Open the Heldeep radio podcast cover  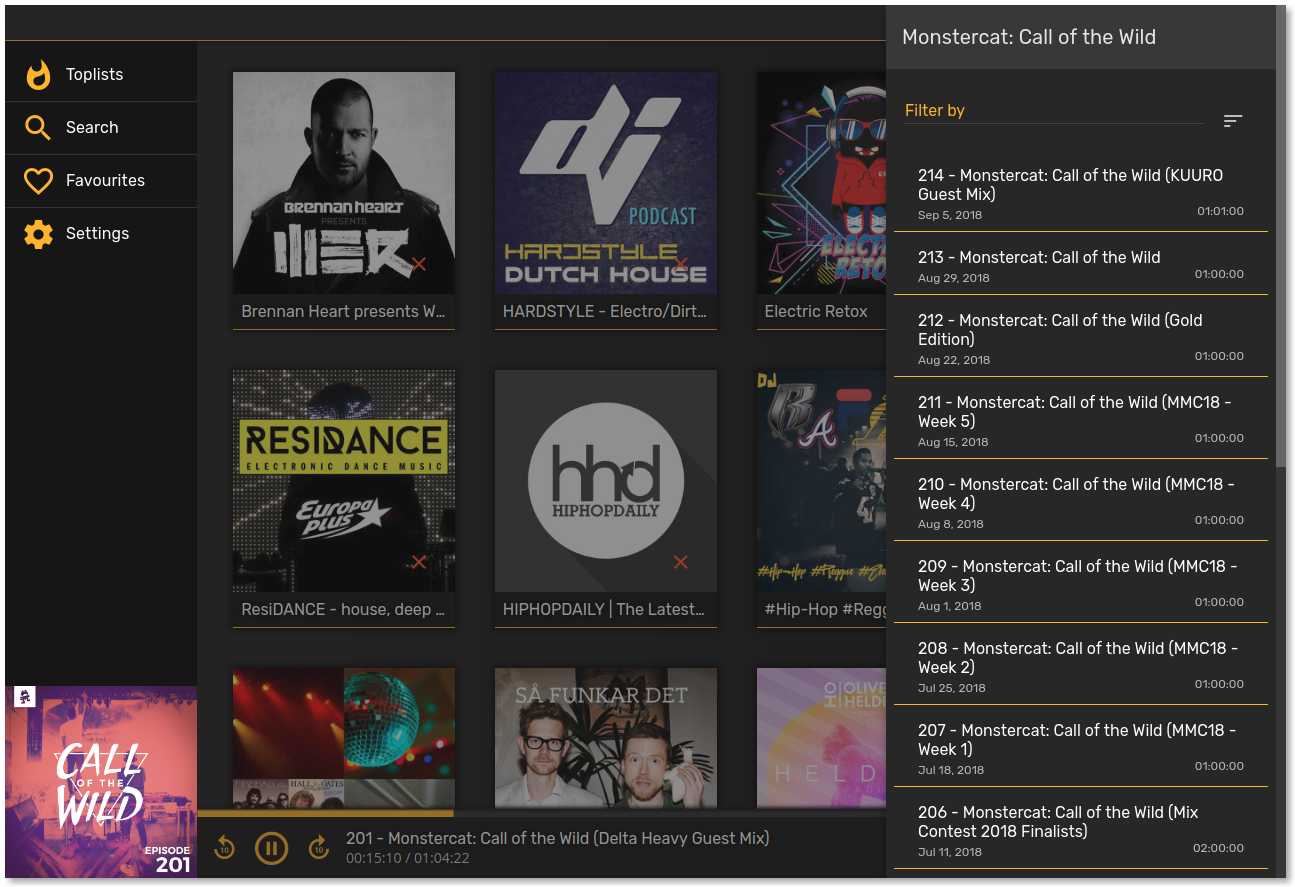[x=821, y=738]
